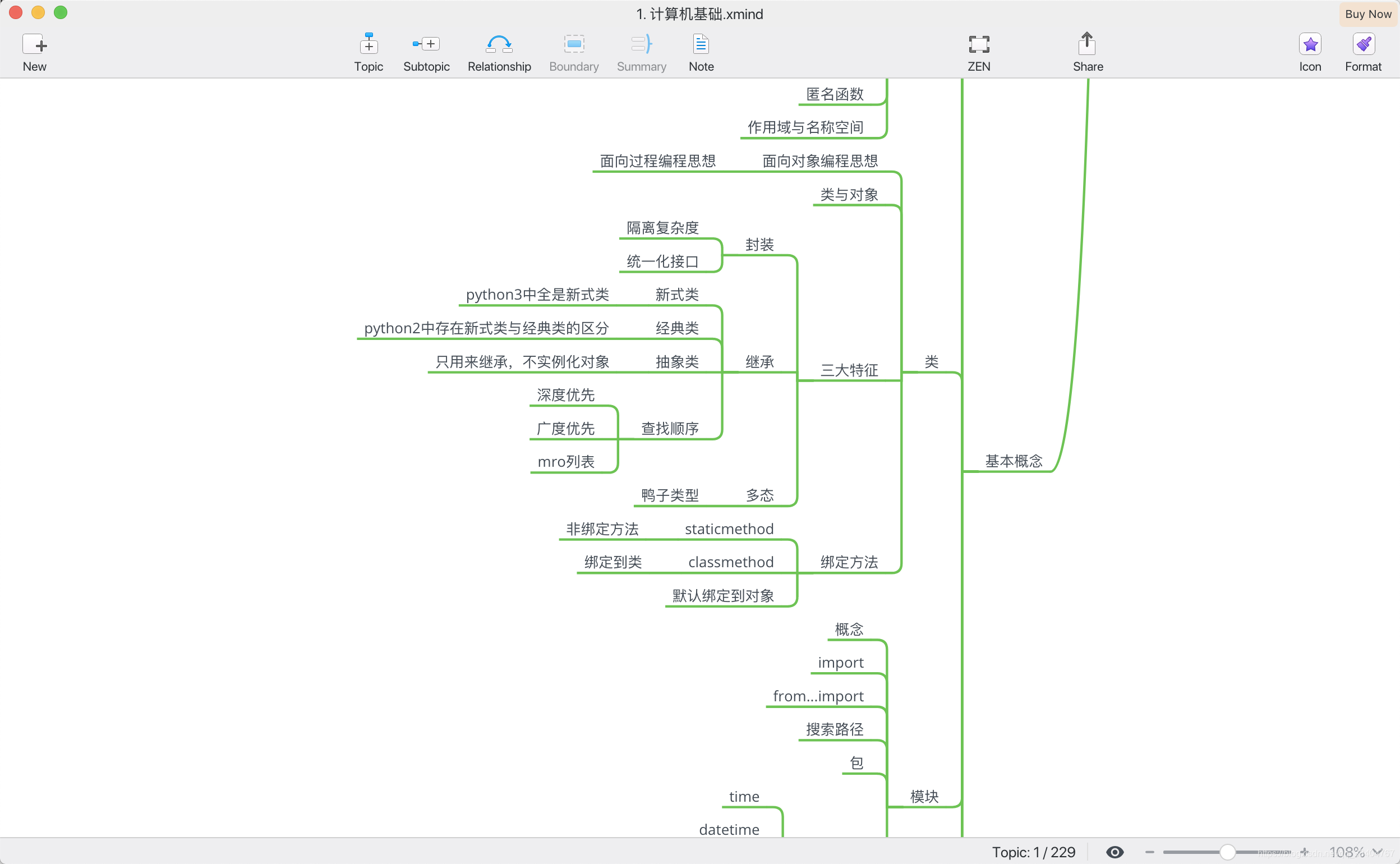Select 只用来继承，不实例化对象 topic
The width and height of the screenshot is (1400, 864).
click(522, 362)
